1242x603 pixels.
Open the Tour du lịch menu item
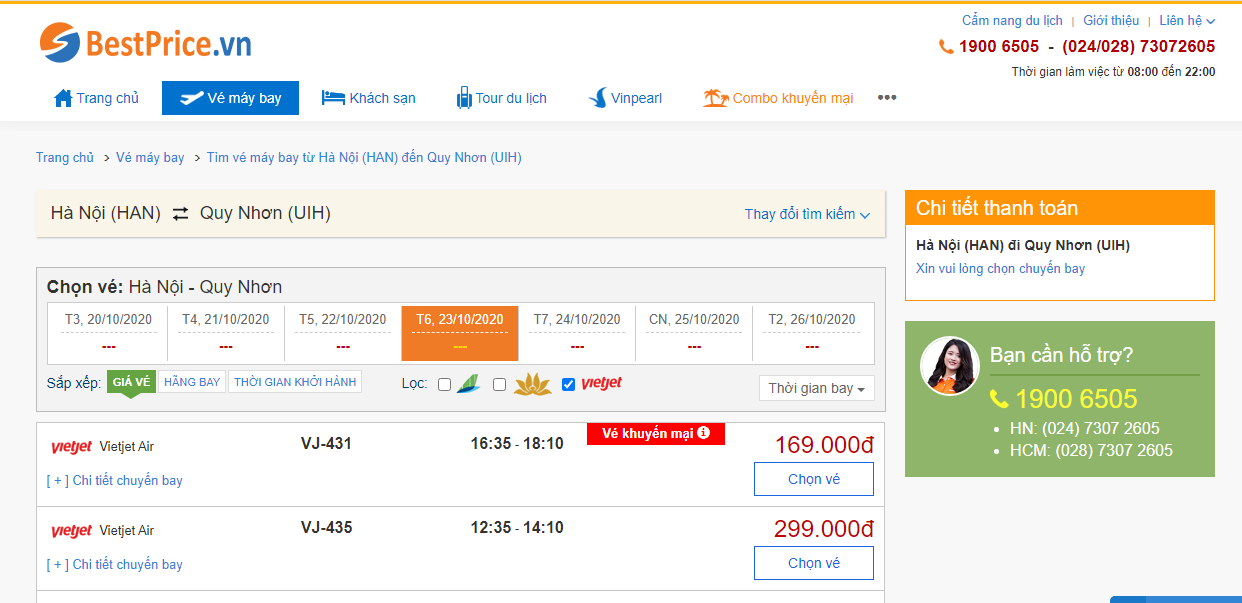tap(501, 98)
